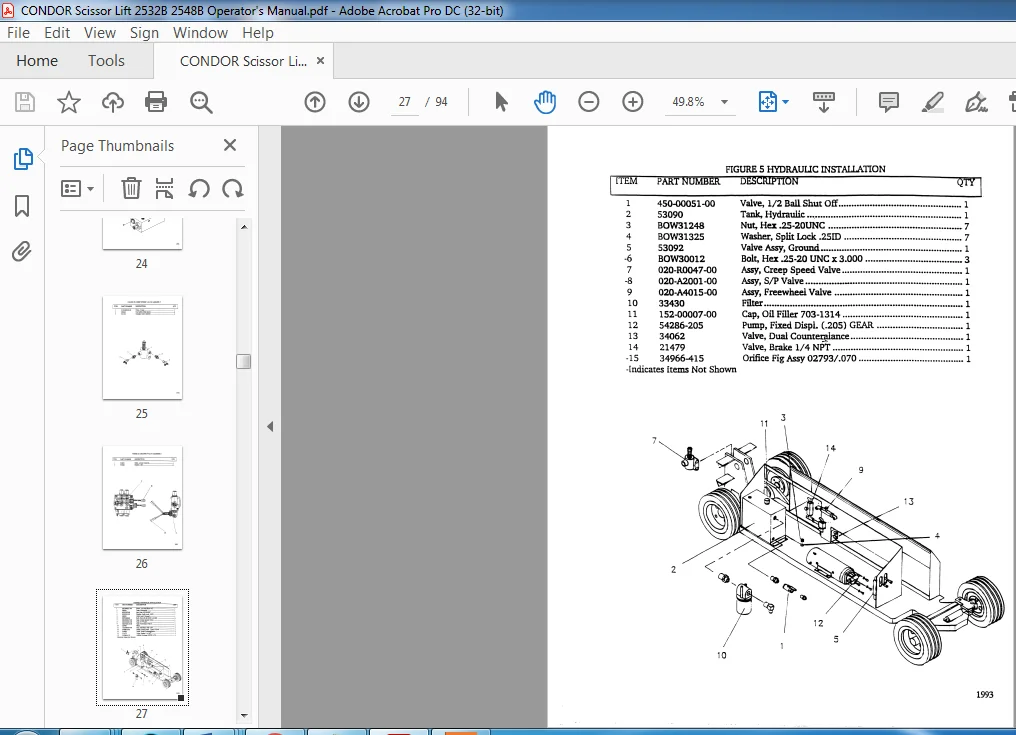Activate the Hand pan tool
Screen dimensions: 1016x735
(545, 102)
